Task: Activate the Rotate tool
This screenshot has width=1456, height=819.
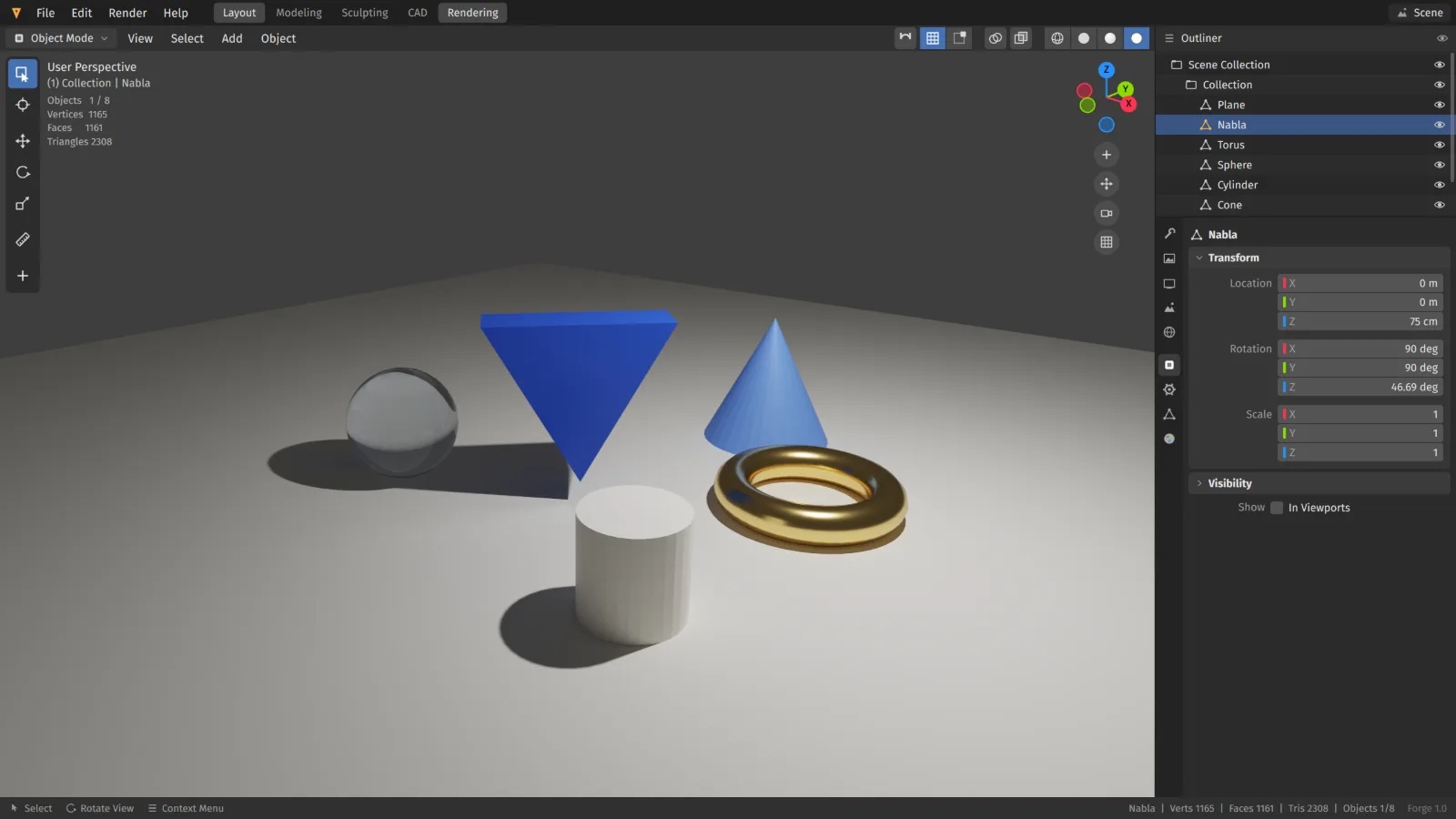Action: coord(23,172)
